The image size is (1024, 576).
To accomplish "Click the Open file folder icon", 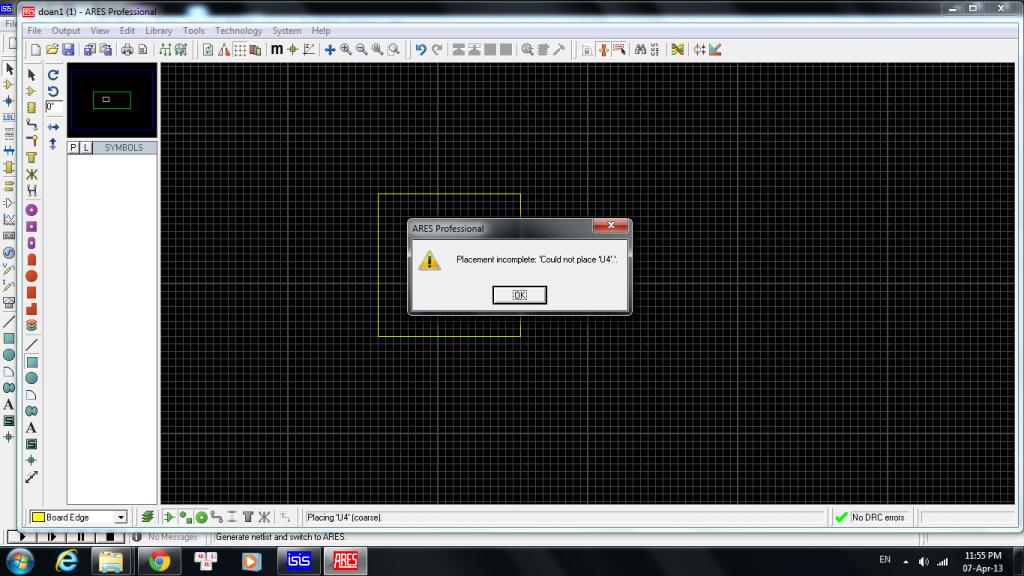I will pos(52,50).
